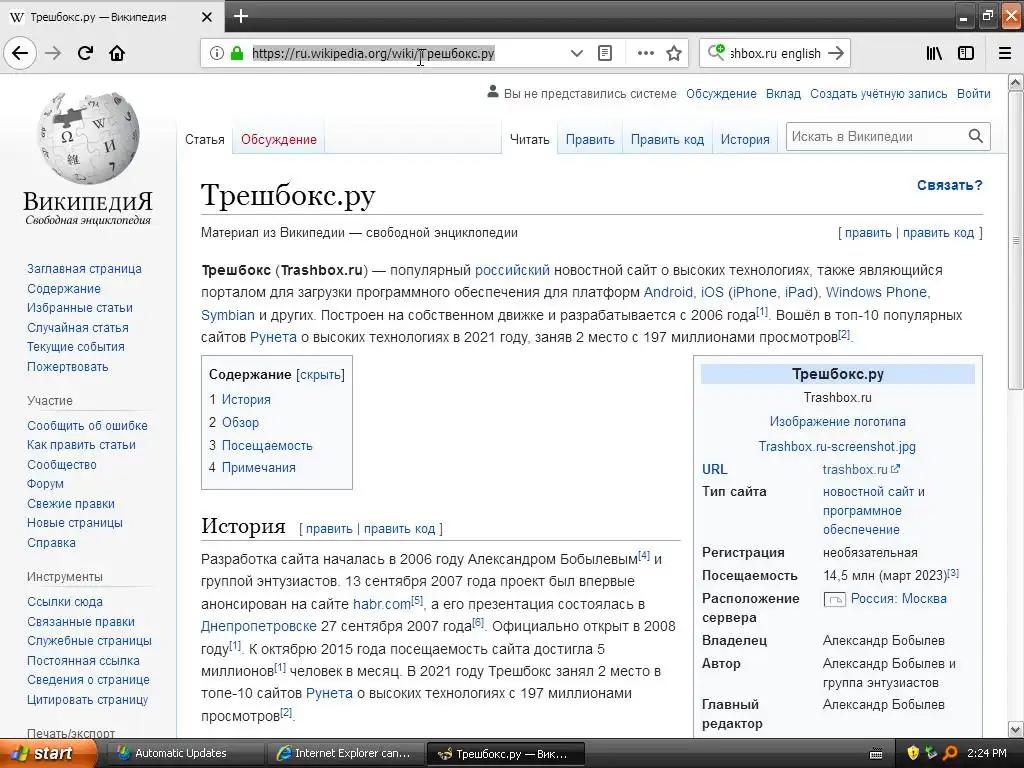Open the Вклад link
Viewport: 1024px width, 768px height.
point(783,93)
